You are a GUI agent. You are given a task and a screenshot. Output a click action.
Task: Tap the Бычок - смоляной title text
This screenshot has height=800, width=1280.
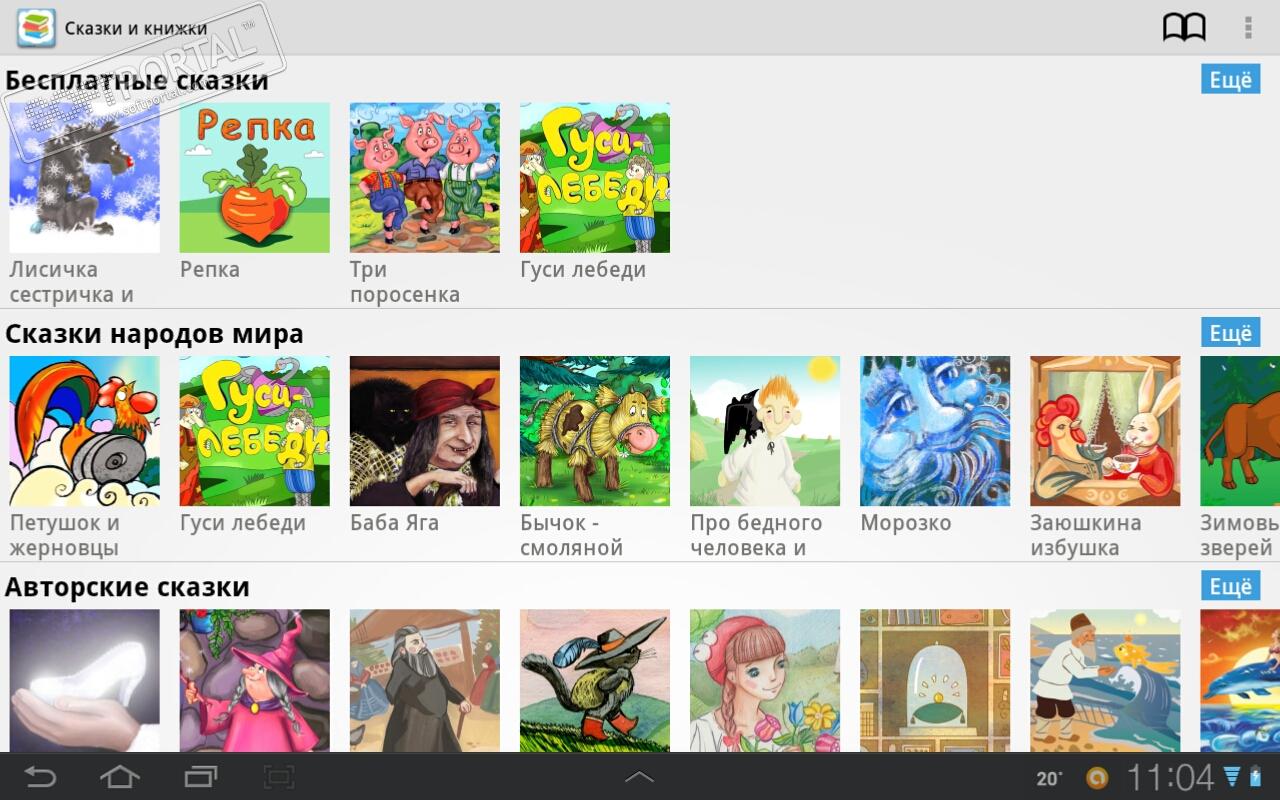pos(572,535)
